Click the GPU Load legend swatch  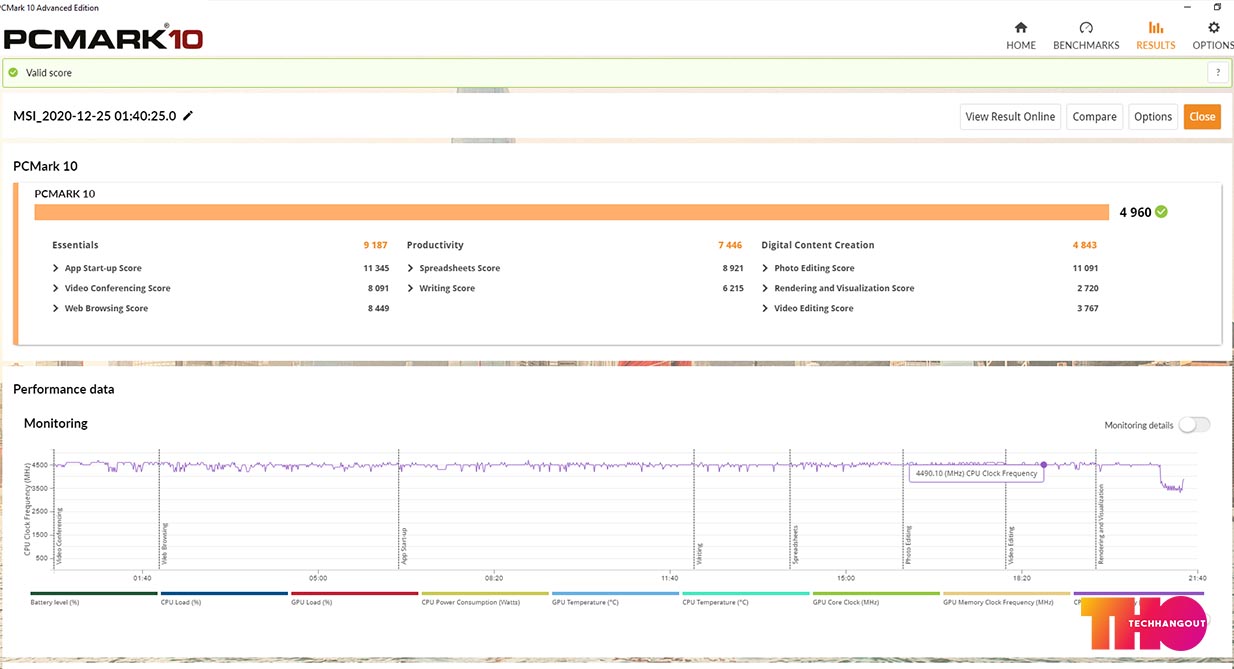[x=354, y=593]
